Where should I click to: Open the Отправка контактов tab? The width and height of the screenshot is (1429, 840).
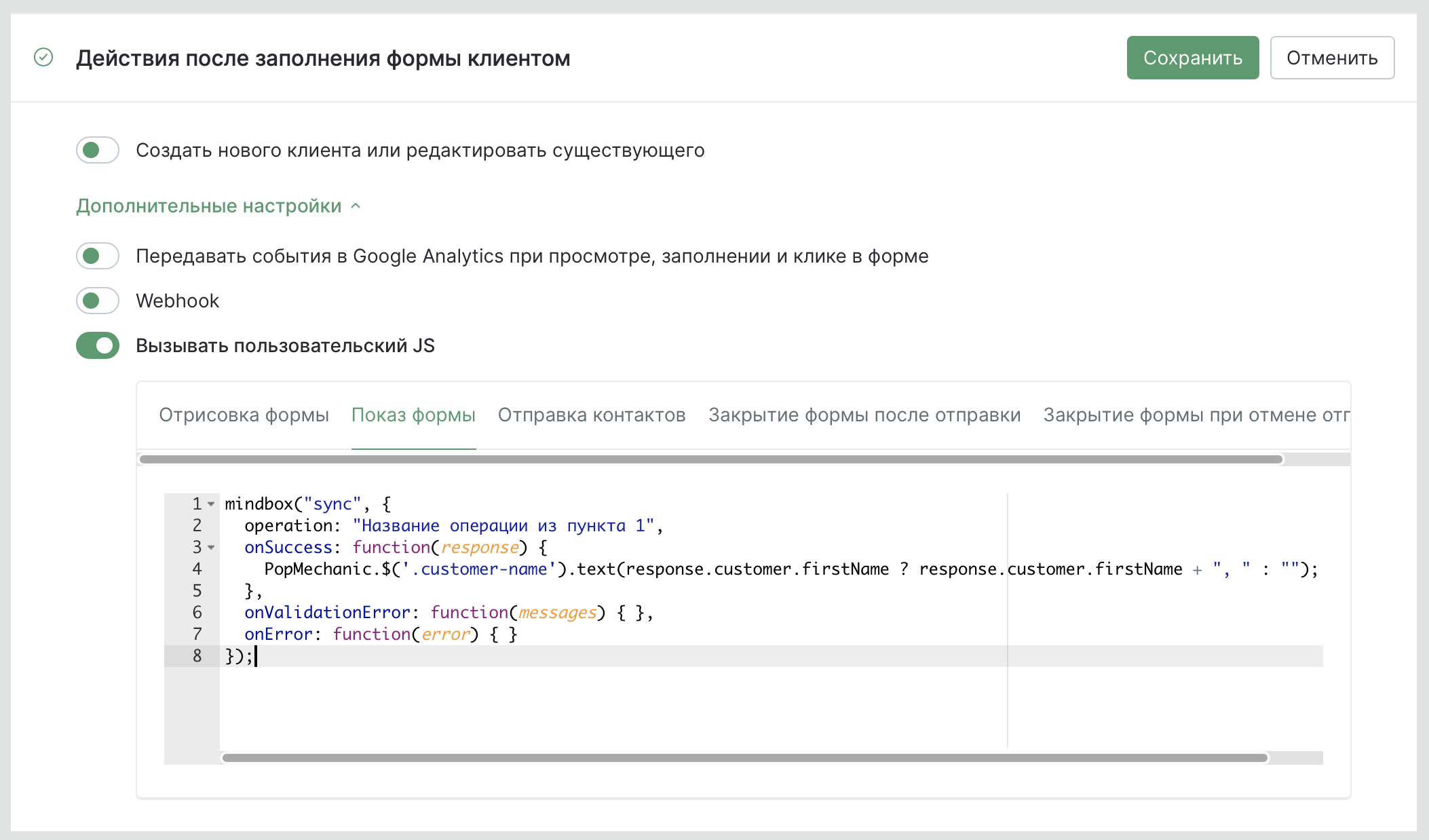[x=592, y=415]
